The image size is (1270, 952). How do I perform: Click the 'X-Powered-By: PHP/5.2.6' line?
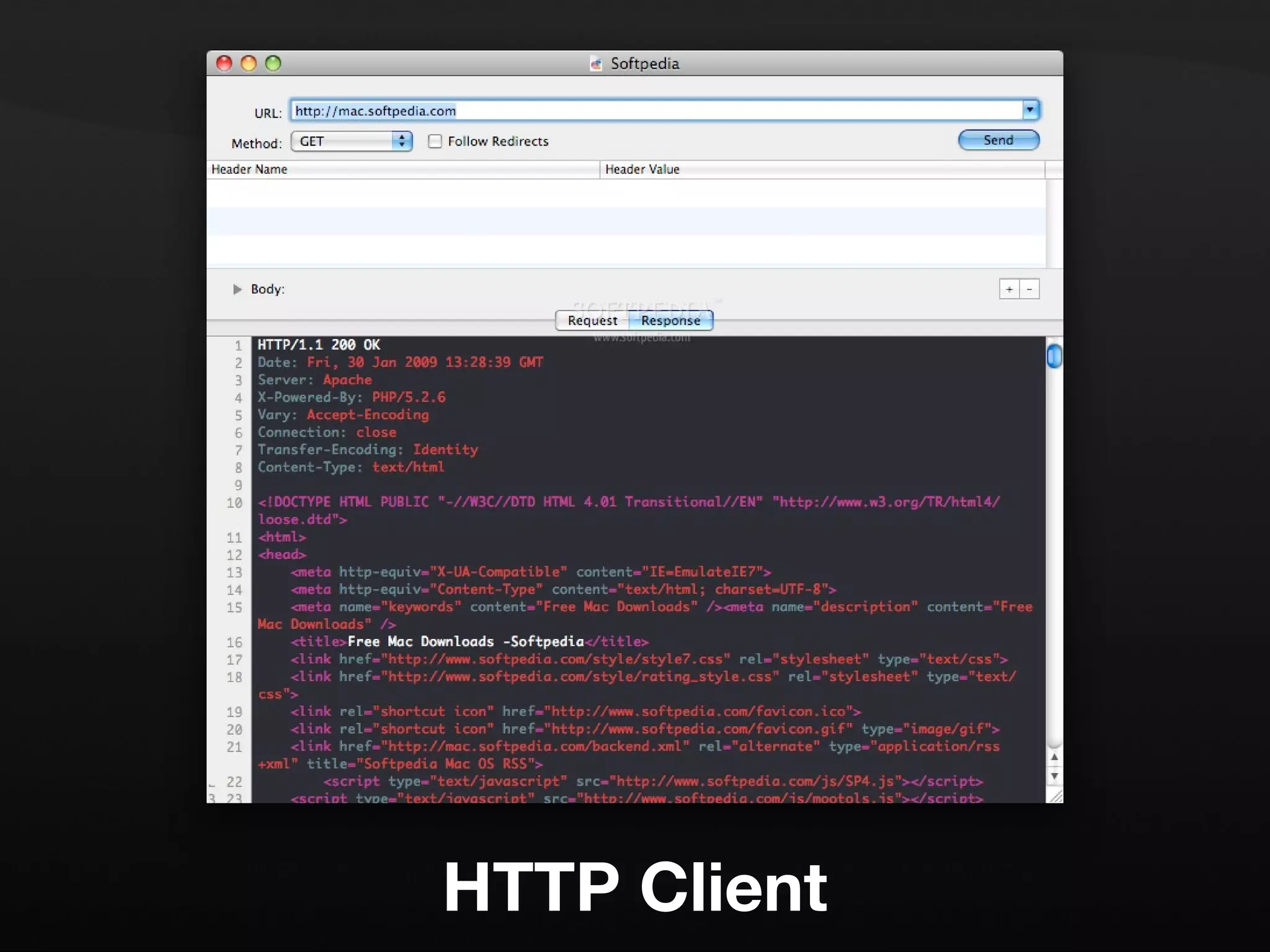point(352,397)
